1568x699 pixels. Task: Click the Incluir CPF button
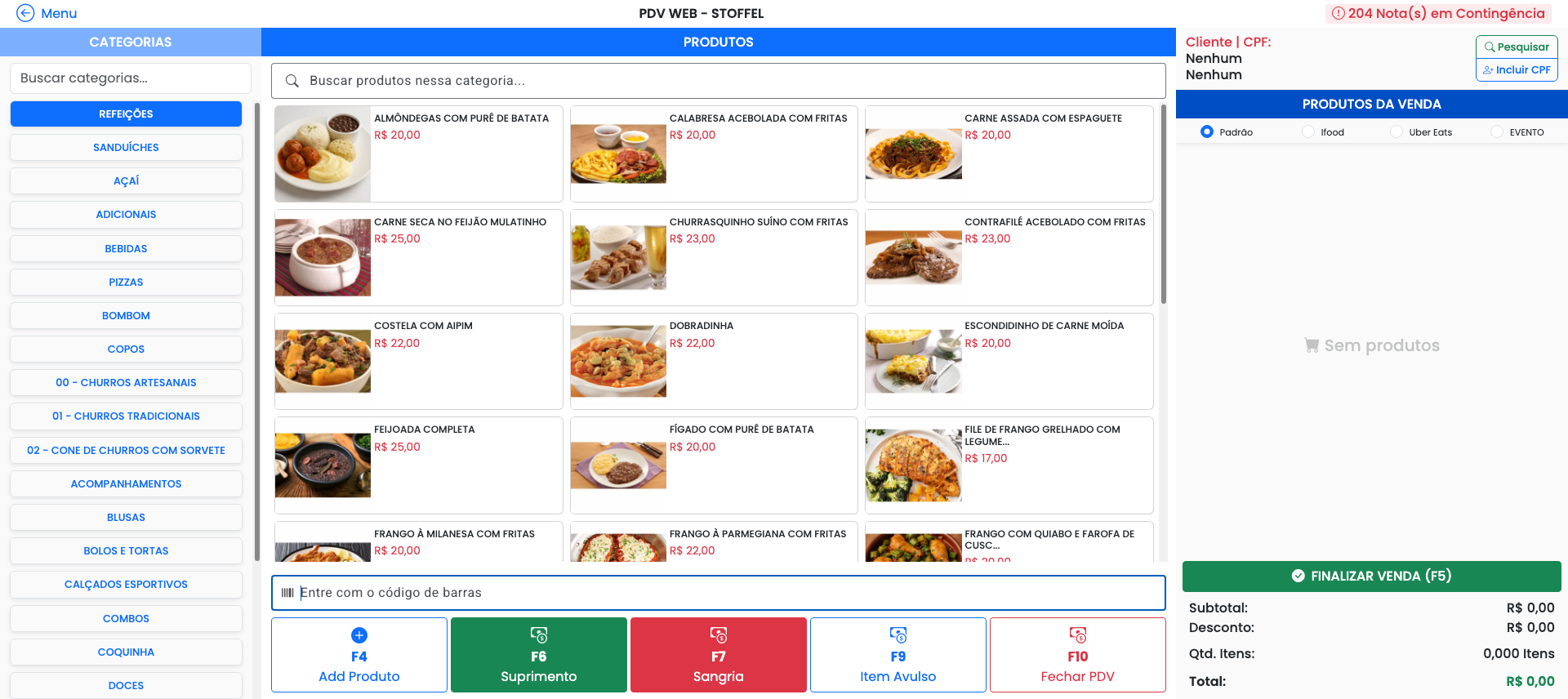(x=1517, y=70)
